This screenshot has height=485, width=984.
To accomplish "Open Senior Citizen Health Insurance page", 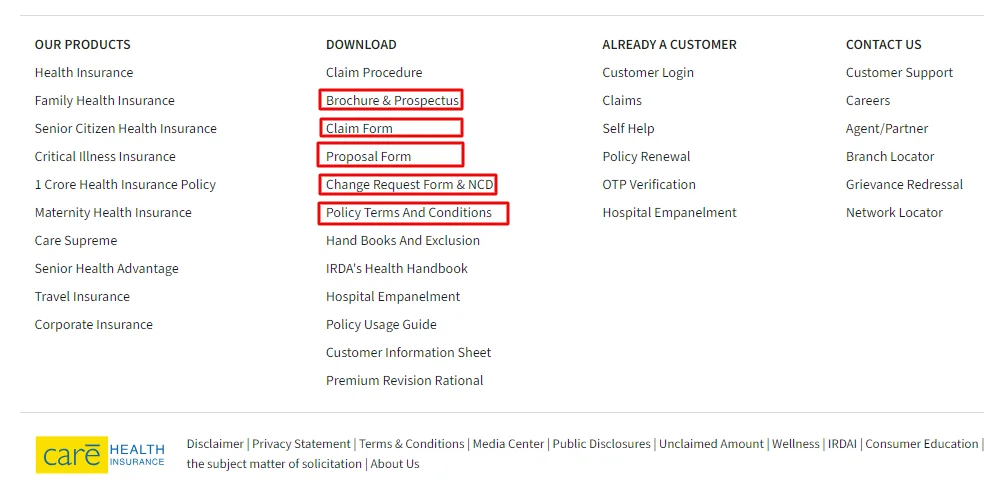I will [125, 129].
